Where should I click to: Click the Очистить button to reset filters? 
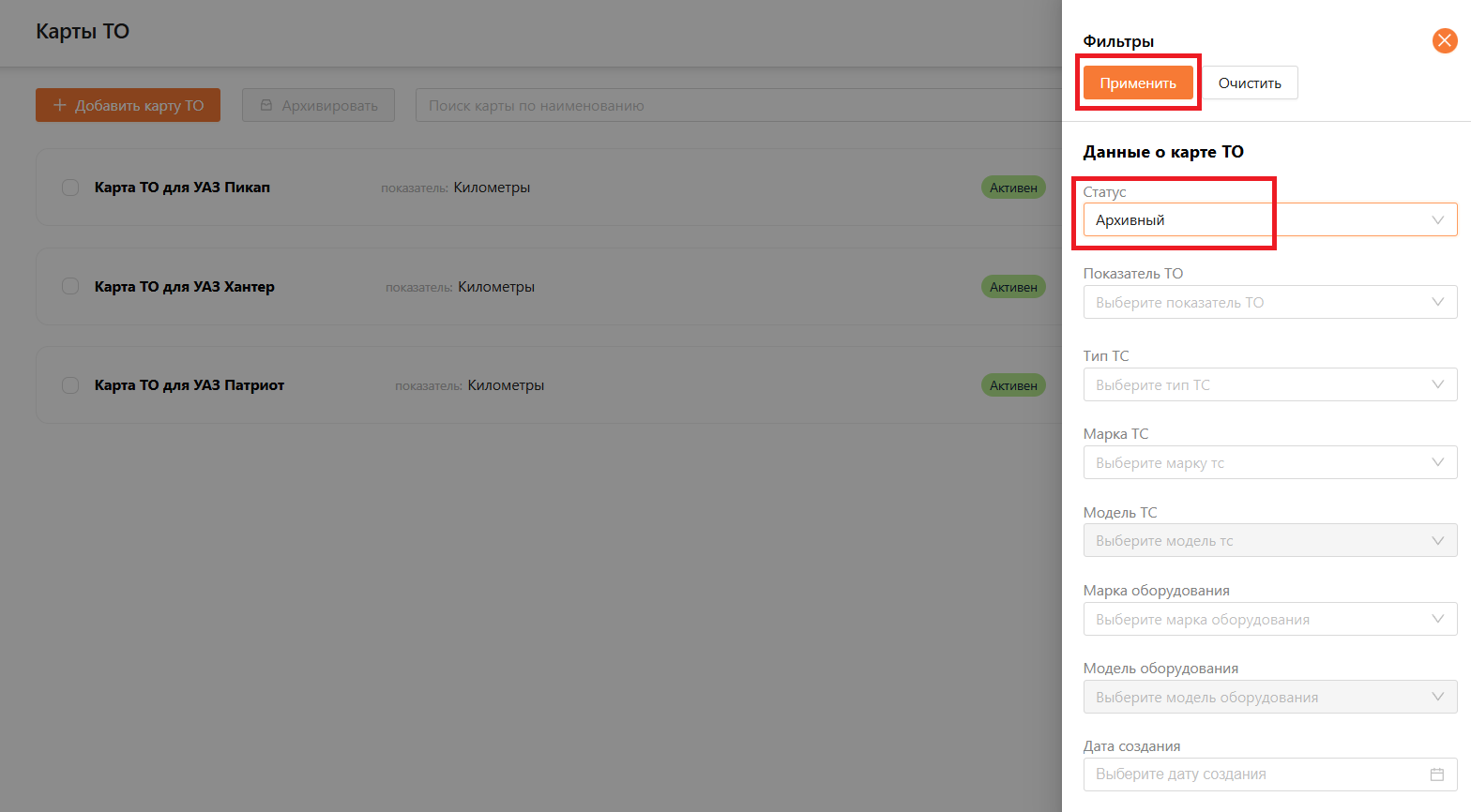pos(1250,83)
